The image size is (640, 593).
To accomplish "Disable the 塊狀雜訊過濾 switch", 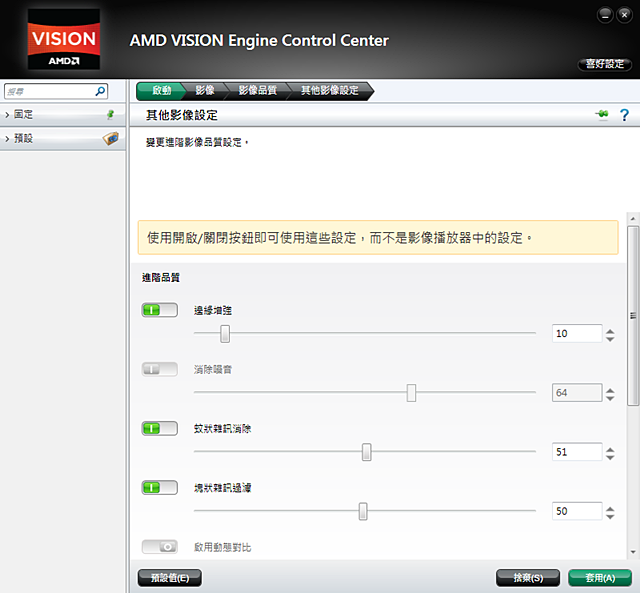I will pos(160,488).
